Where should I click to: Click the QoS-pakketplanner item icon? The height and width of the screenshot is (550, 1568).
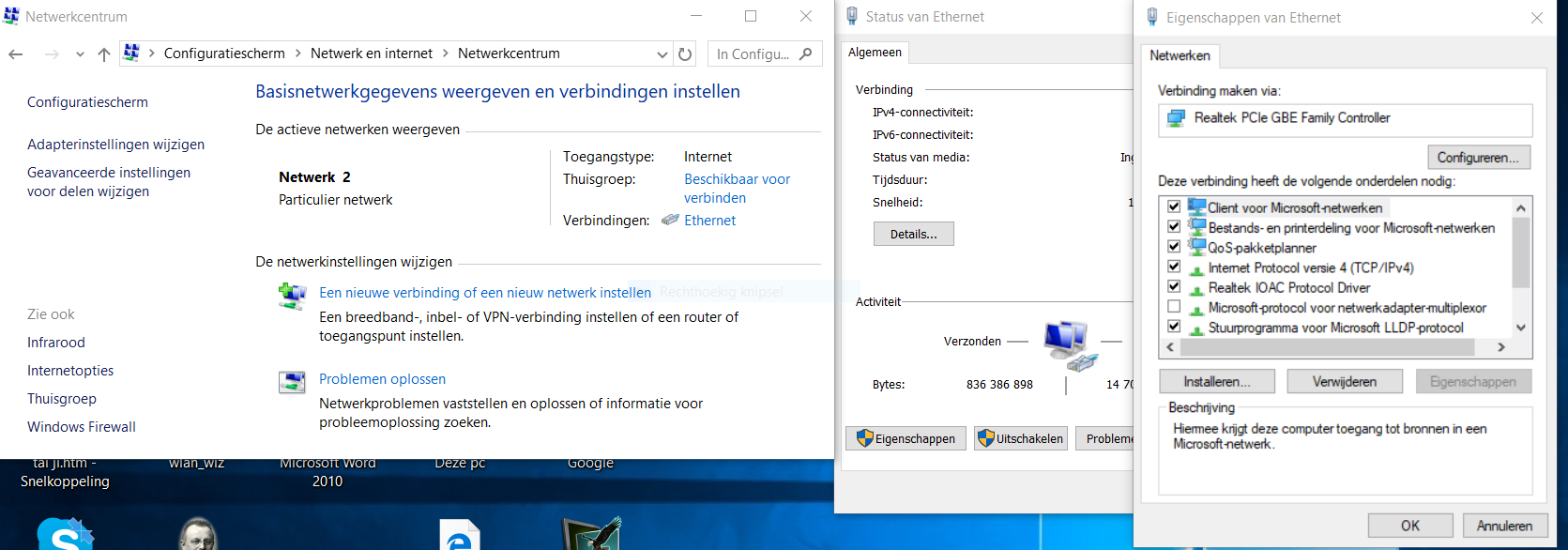[1196, 246]
